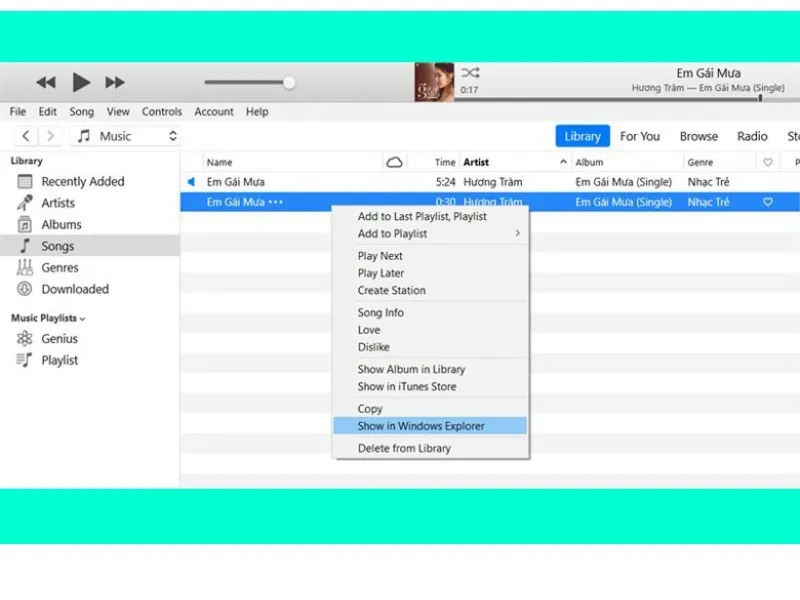Switch to the Browse tab
Screen dimensions: 800x600
coord(698,136)
